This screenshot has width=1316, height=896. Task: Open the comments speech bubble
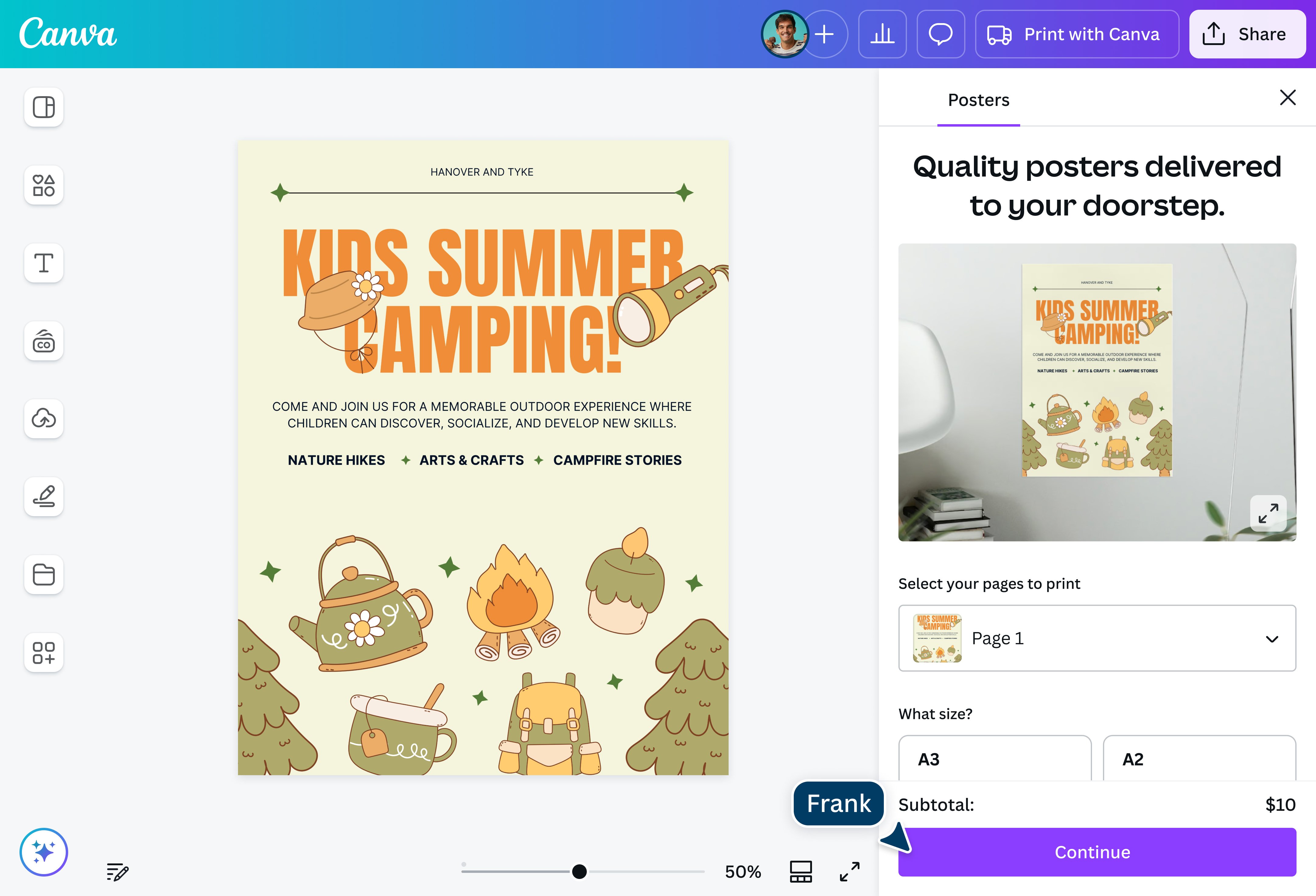coord(940,34)
